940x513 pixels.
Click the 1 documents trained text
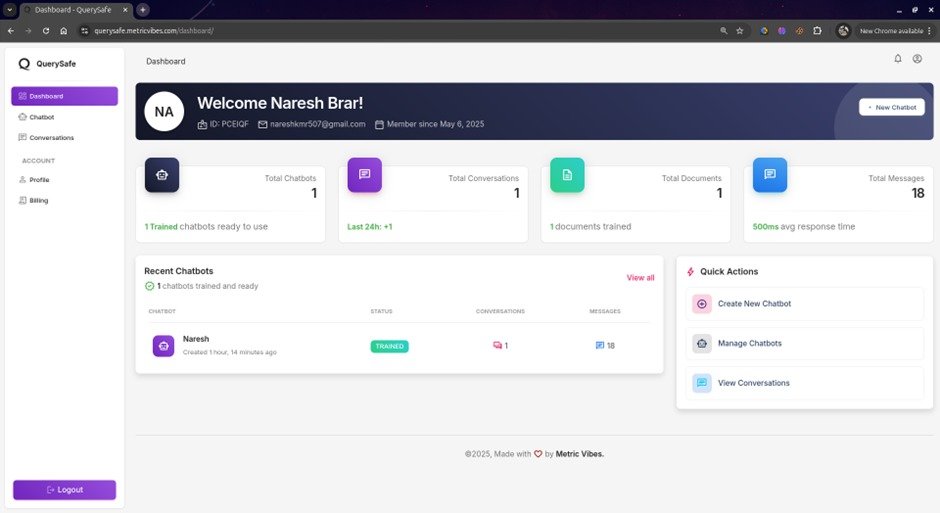click(x=590, y=227)
